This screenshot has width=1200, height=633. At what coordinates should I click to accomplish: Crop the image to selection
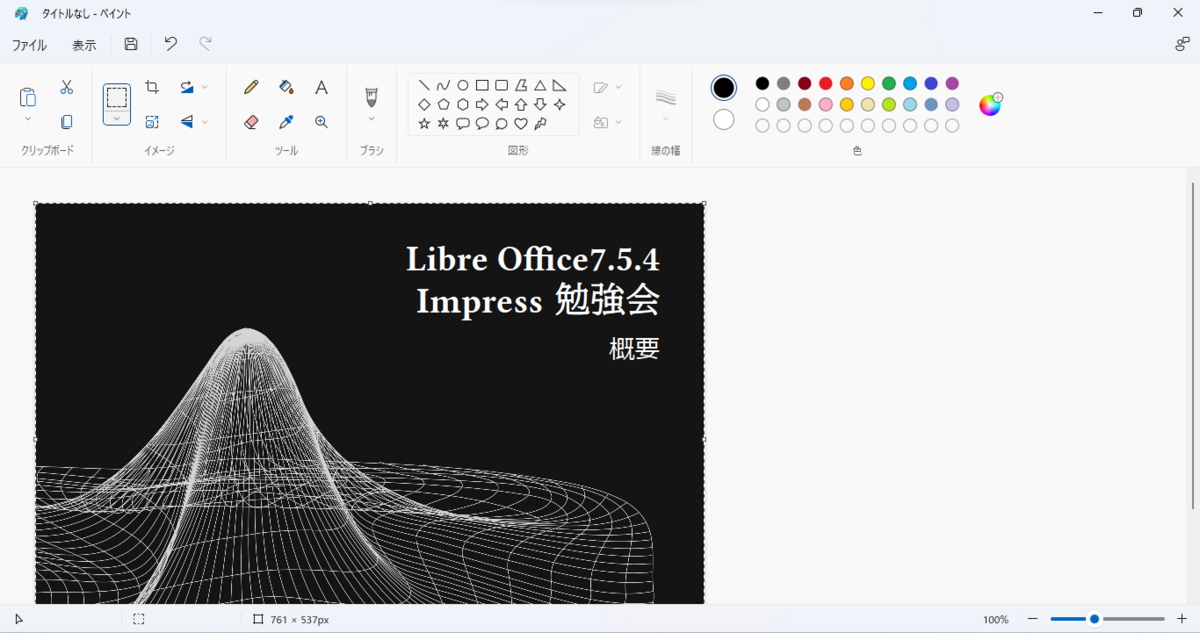[x=152, y=87]
